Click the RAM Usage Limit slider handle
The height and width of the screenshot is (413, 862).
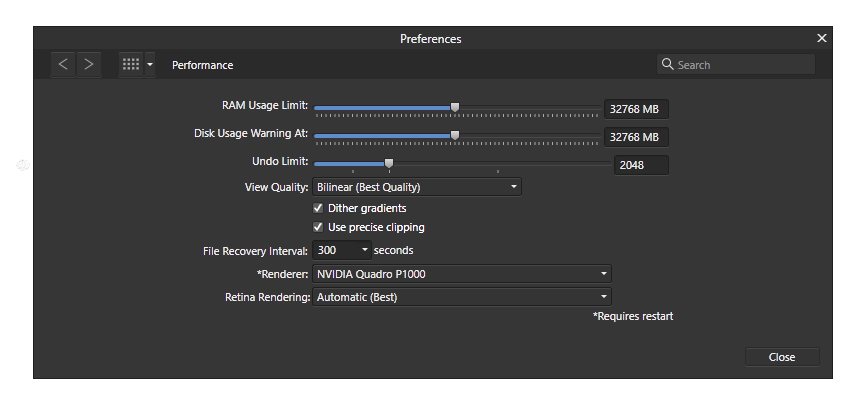[x=455, y=107]
